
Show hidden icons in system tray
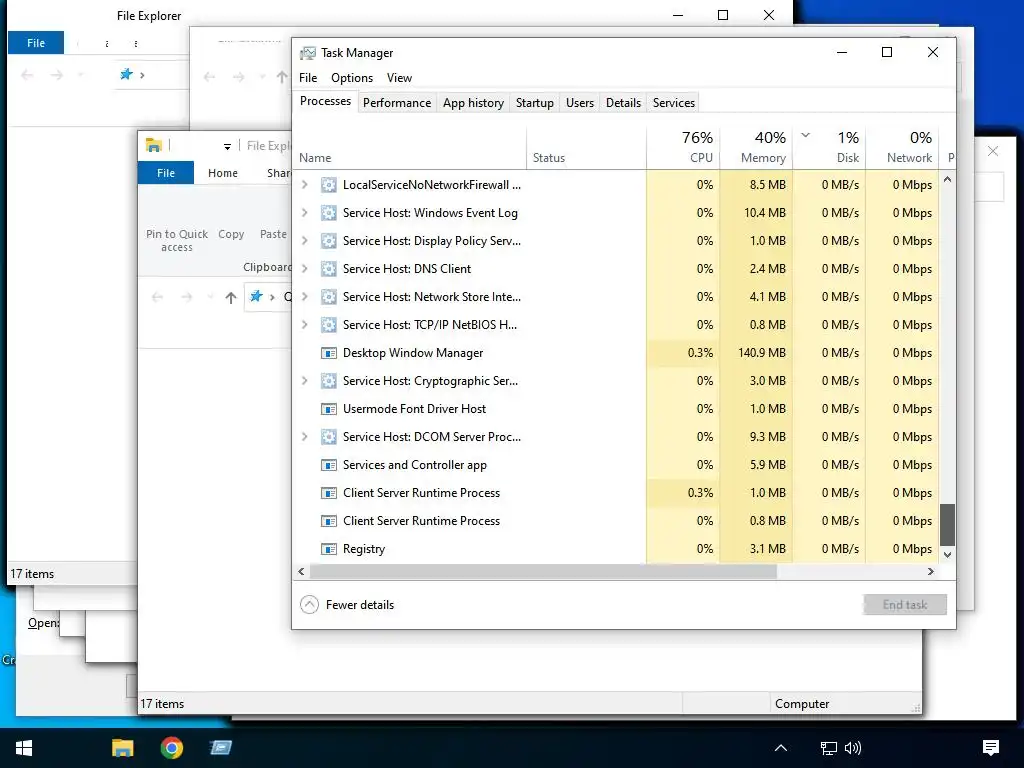pos(780,748)
